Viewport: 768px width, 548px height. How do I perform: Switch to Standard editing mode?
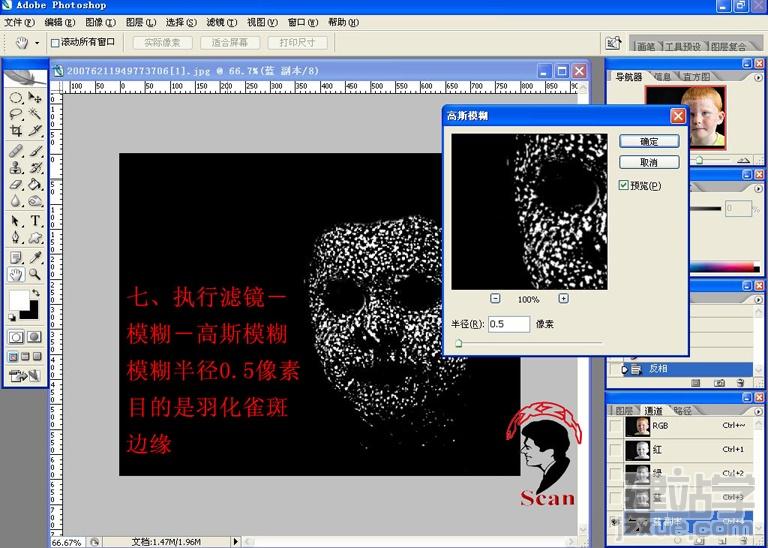tap(16, 337)
